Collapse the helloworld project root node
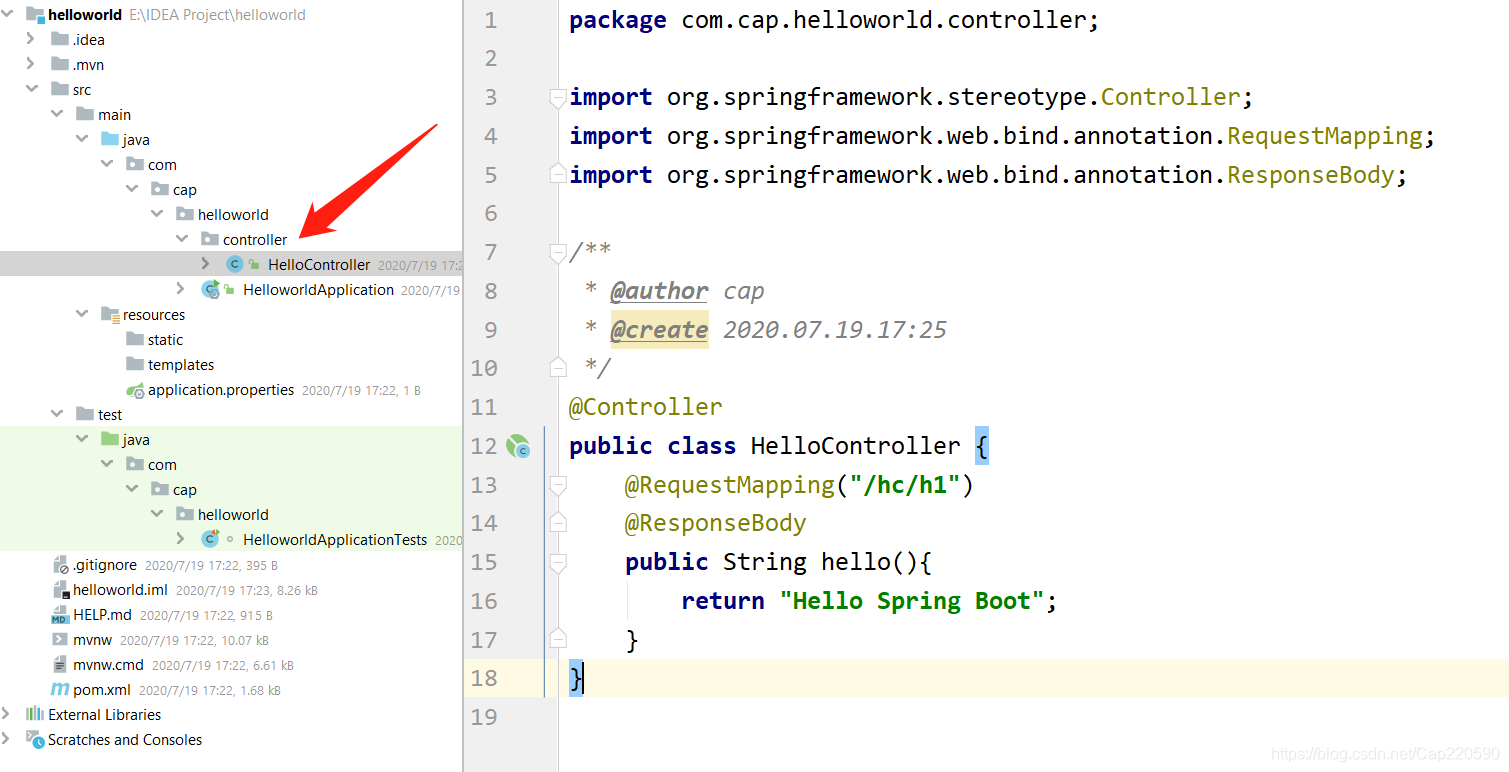Image resolution: width=1509 pixels, height=772 pixels. [7, 15]
